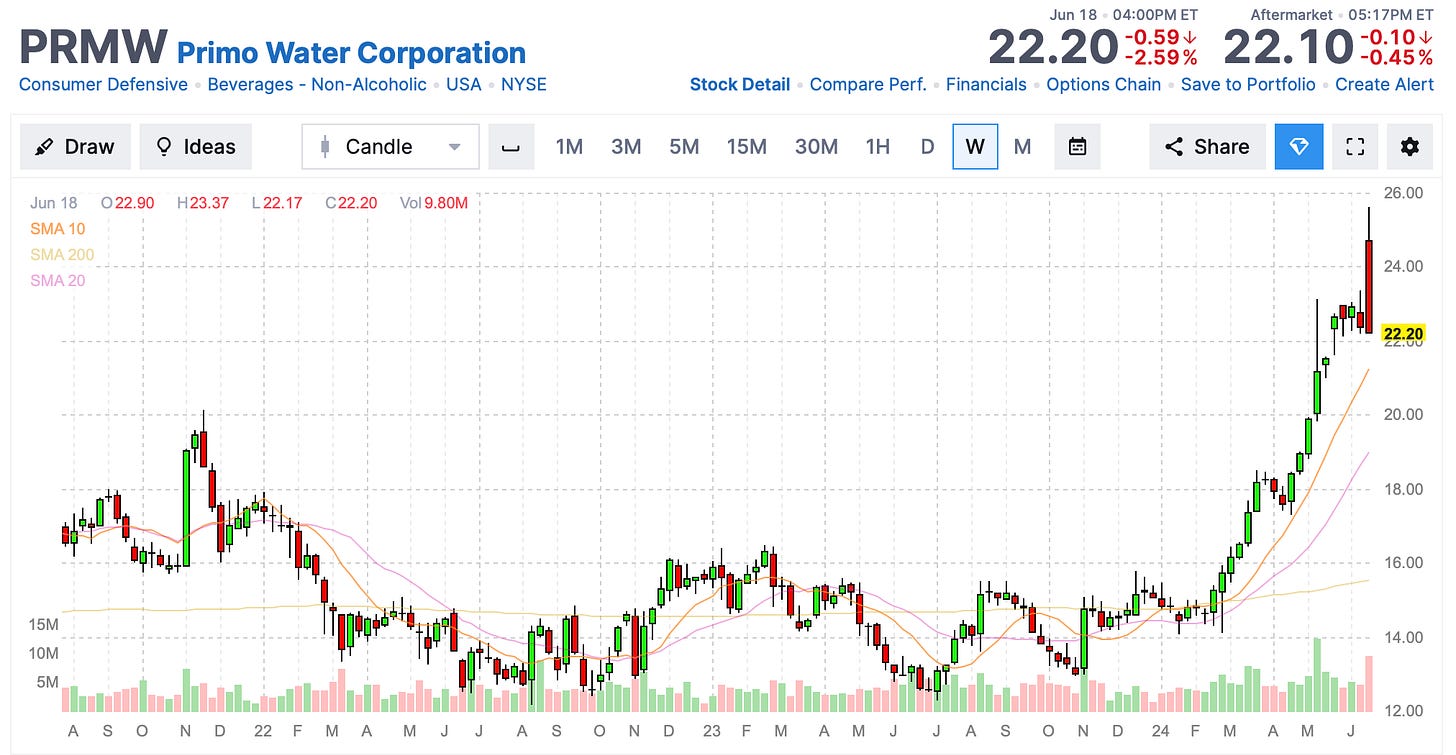This screenshot has height=755, width=1456.
Task: Select the 15M interval
Action: (x=747, y=147)
